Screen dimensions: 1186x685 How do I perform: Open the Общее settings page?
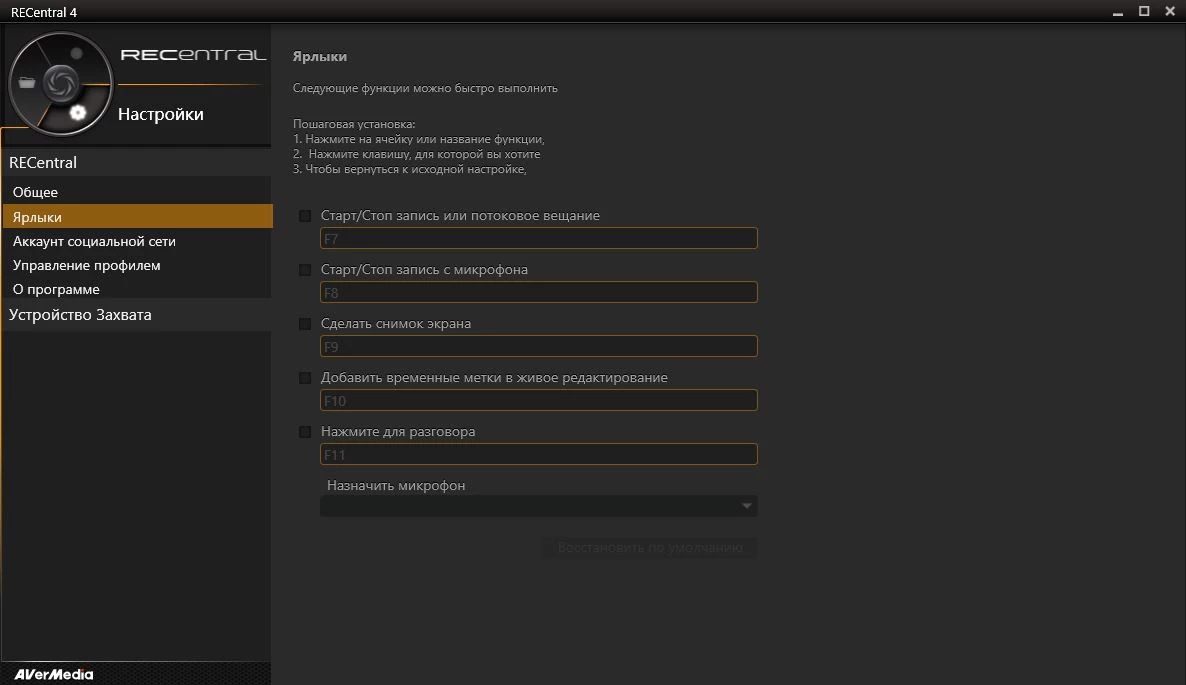[136, 192]
